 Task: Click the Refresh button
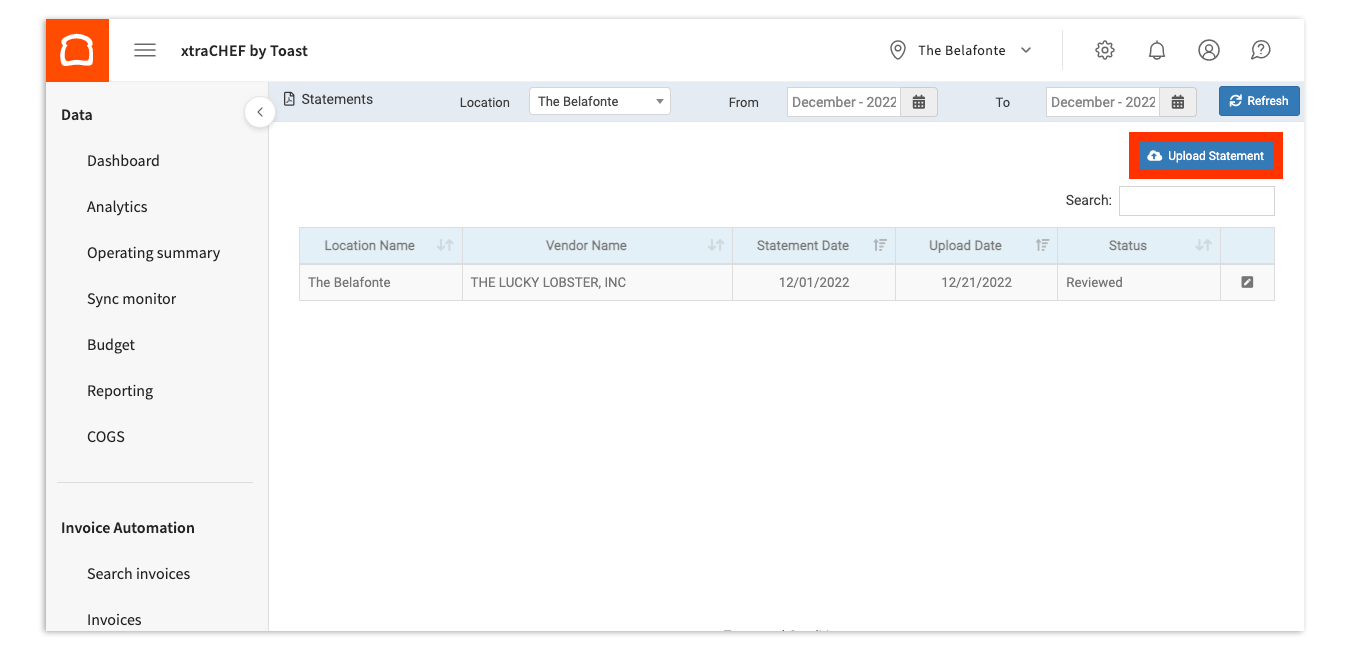pyautogui.click(x=1258, y=101)
